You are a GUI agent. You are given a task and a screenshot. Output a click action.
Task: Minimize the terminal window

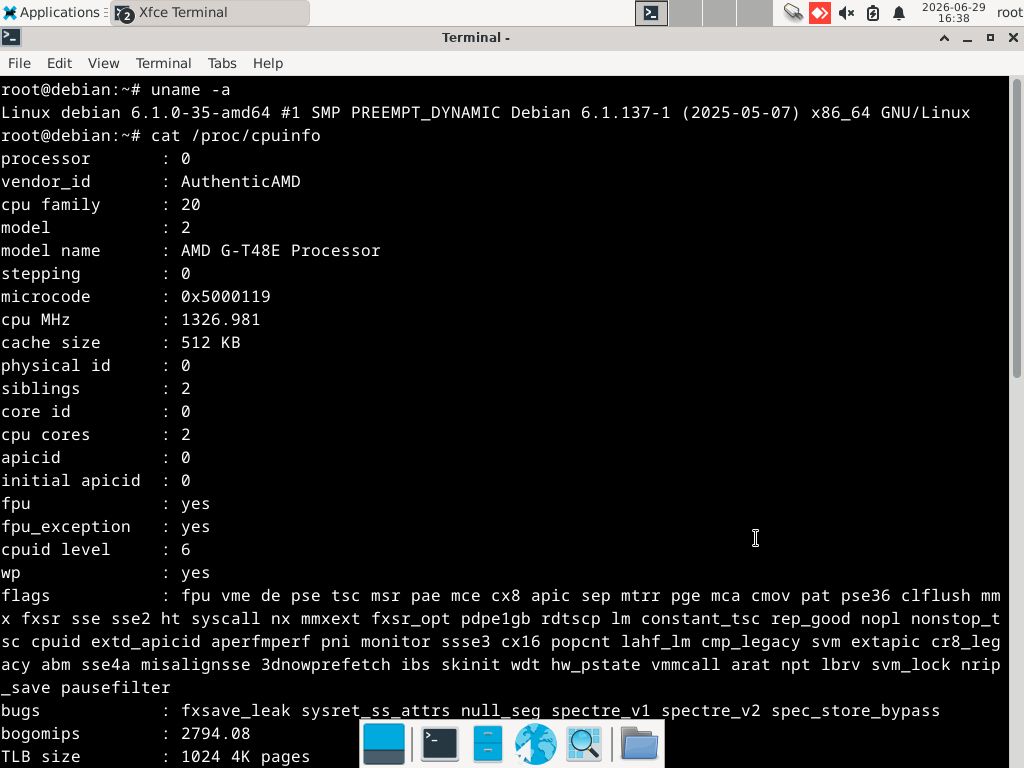pyautogui.click(x=967, y=38)
